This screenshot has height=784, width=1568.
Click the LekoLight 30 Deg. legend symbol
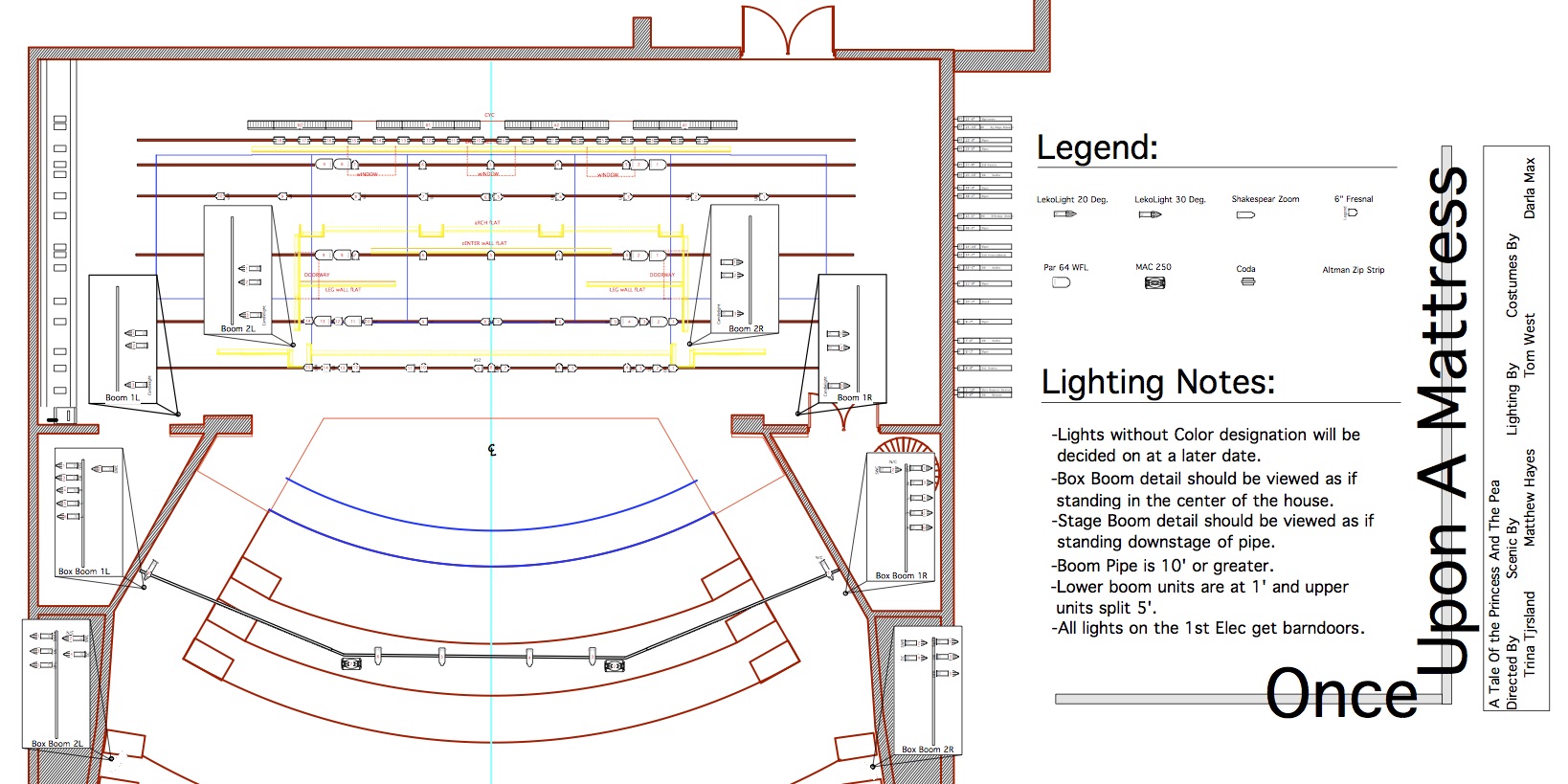[x=1150, y=214]
